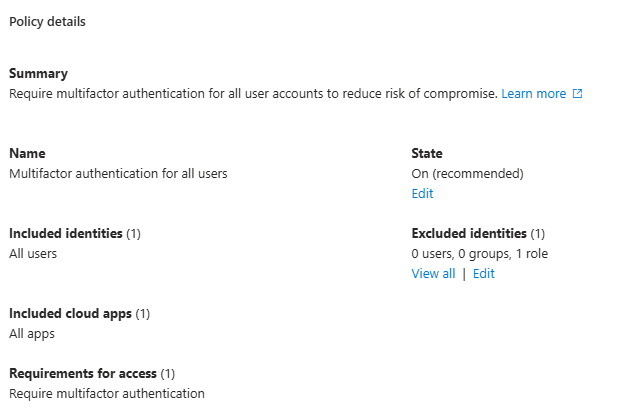Select the '0 users, 0 groups, 1 role' text

point(479,254)
